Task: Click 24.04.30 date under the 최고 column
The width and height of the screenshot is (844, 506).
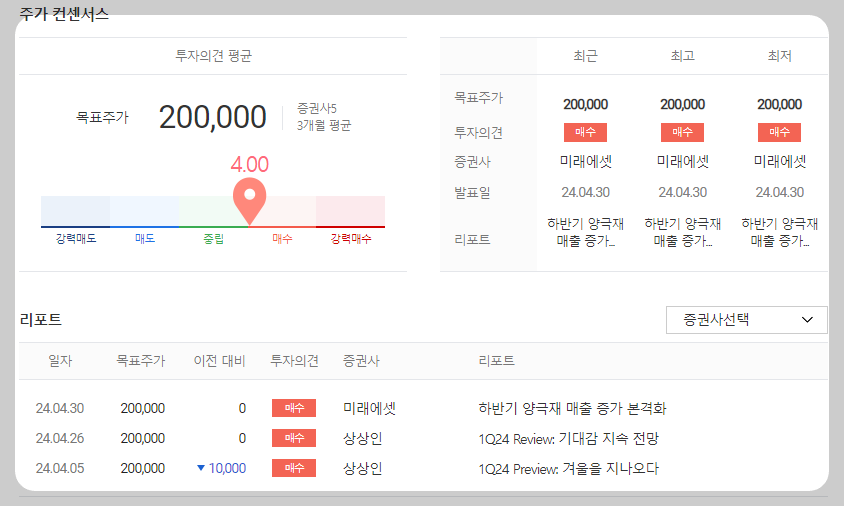Action: pos(683,192)
